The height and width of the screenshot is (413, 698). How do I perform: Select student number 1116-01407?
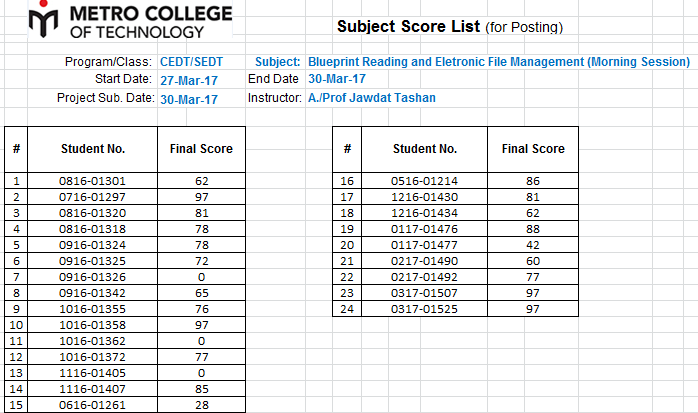93,389
